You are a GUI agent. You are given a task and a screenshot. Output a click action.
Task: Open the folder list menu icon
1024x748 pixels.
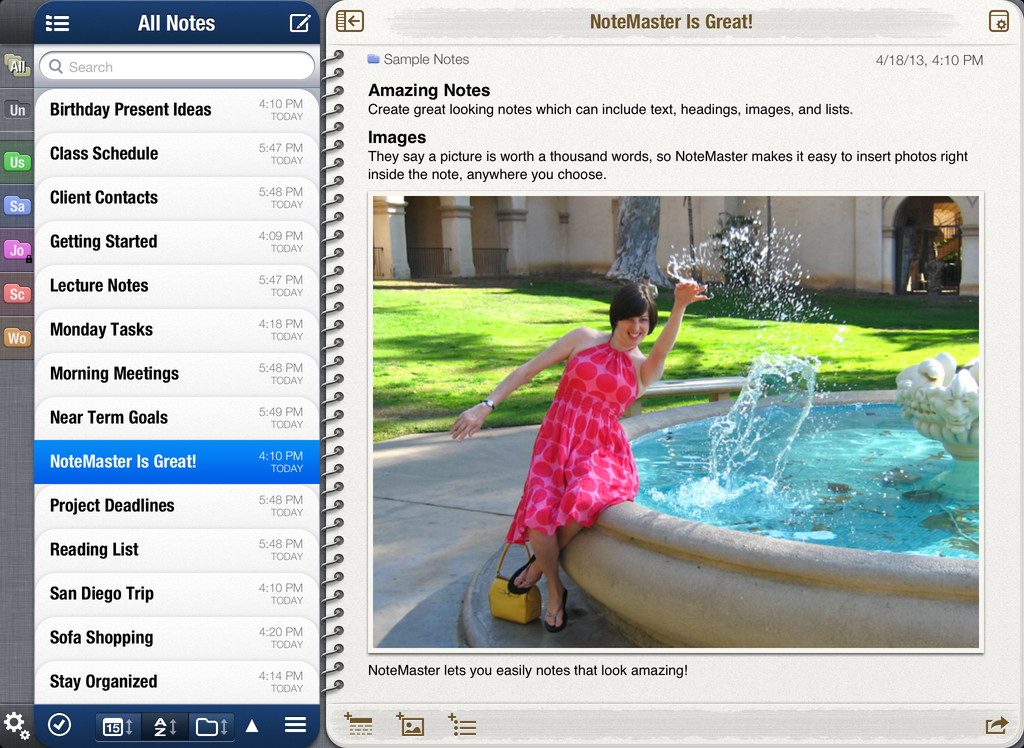coord(57,24)
